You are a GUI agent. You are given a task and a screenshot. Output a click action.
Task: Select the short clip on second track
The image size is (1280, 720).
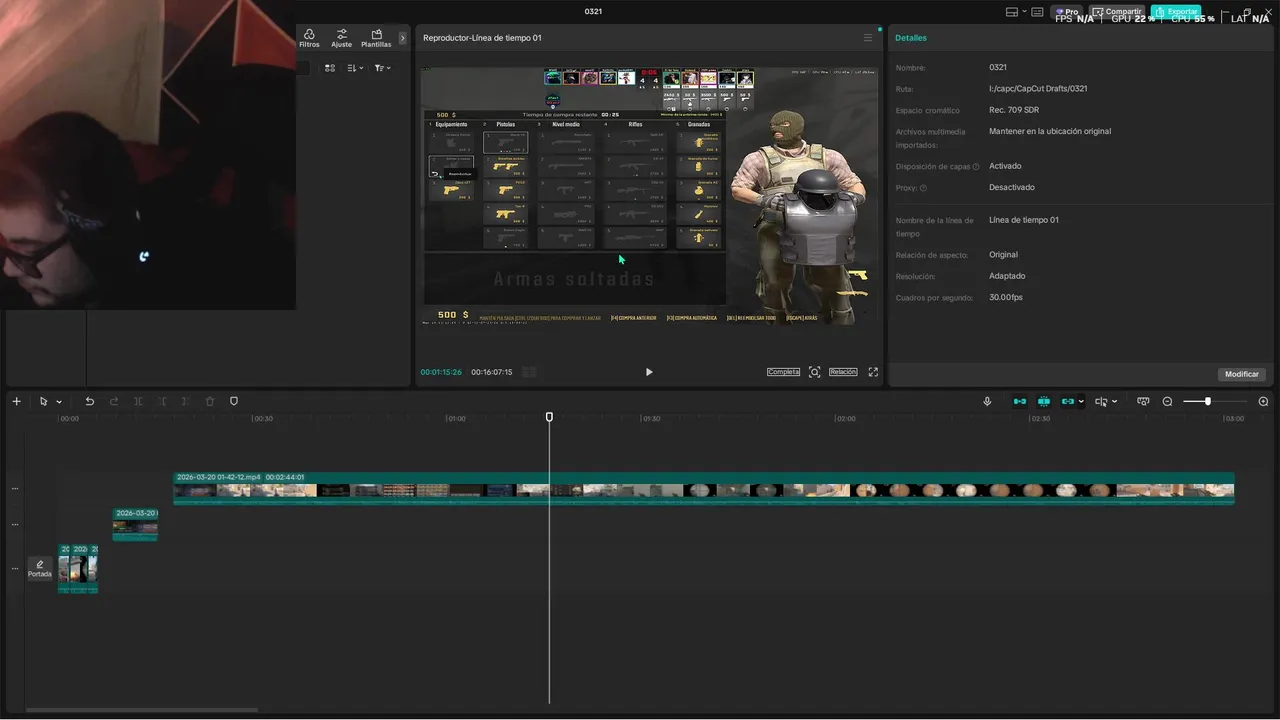tap(135, 524)
